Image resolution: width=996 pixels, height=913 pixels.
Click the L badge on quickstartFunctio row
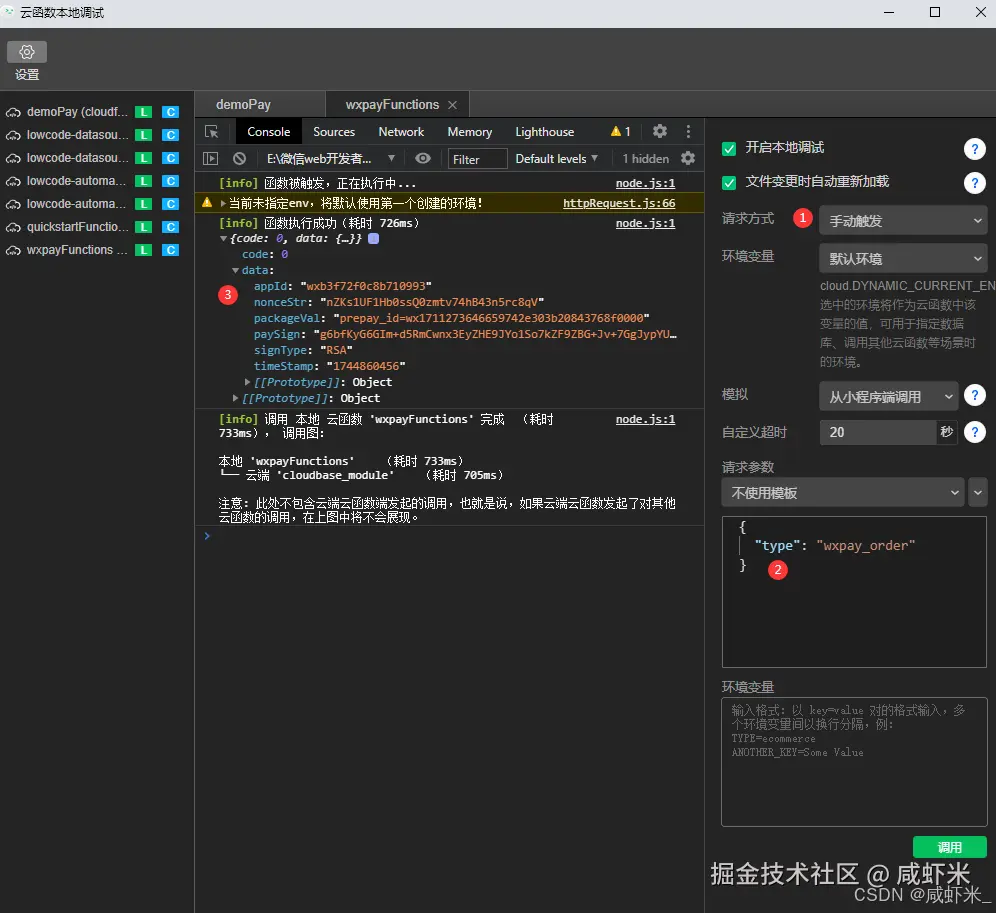(x=144, y=227)
